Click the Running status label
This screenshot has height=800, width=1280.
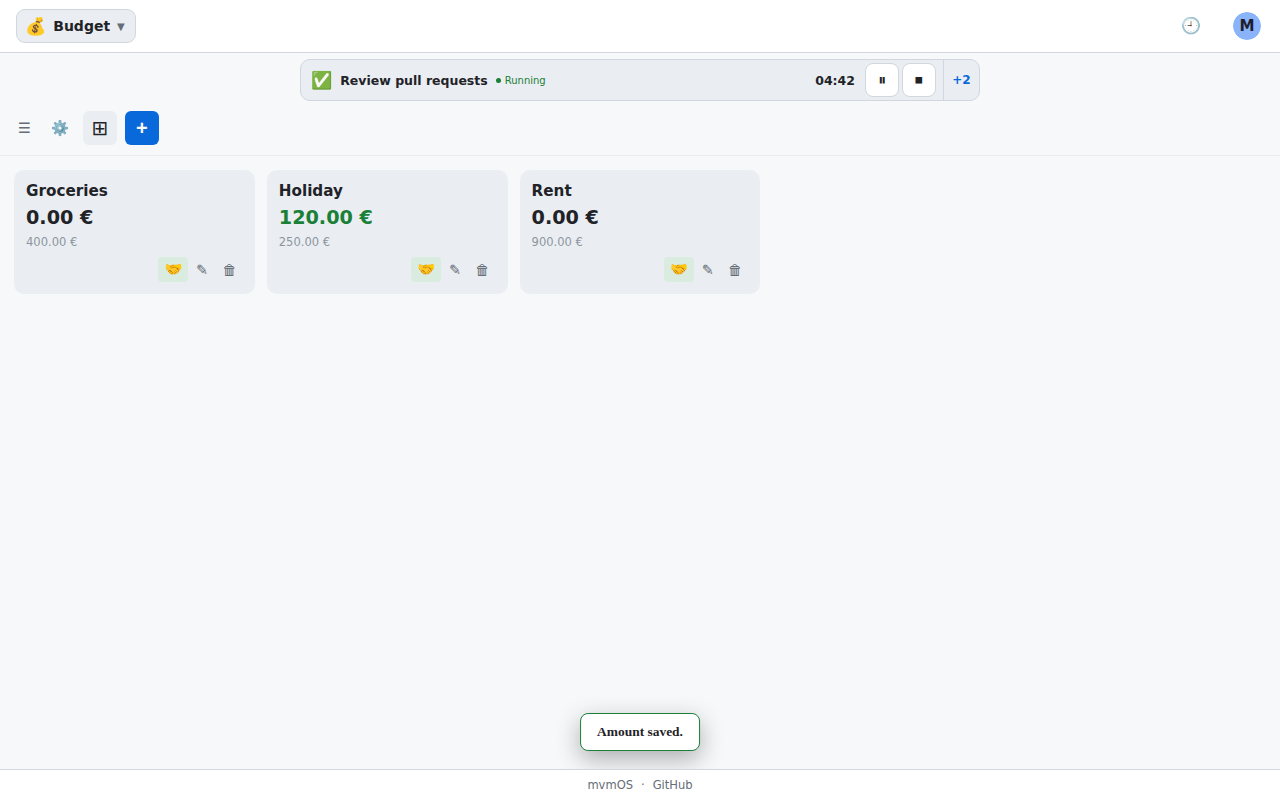pos(521,80)
